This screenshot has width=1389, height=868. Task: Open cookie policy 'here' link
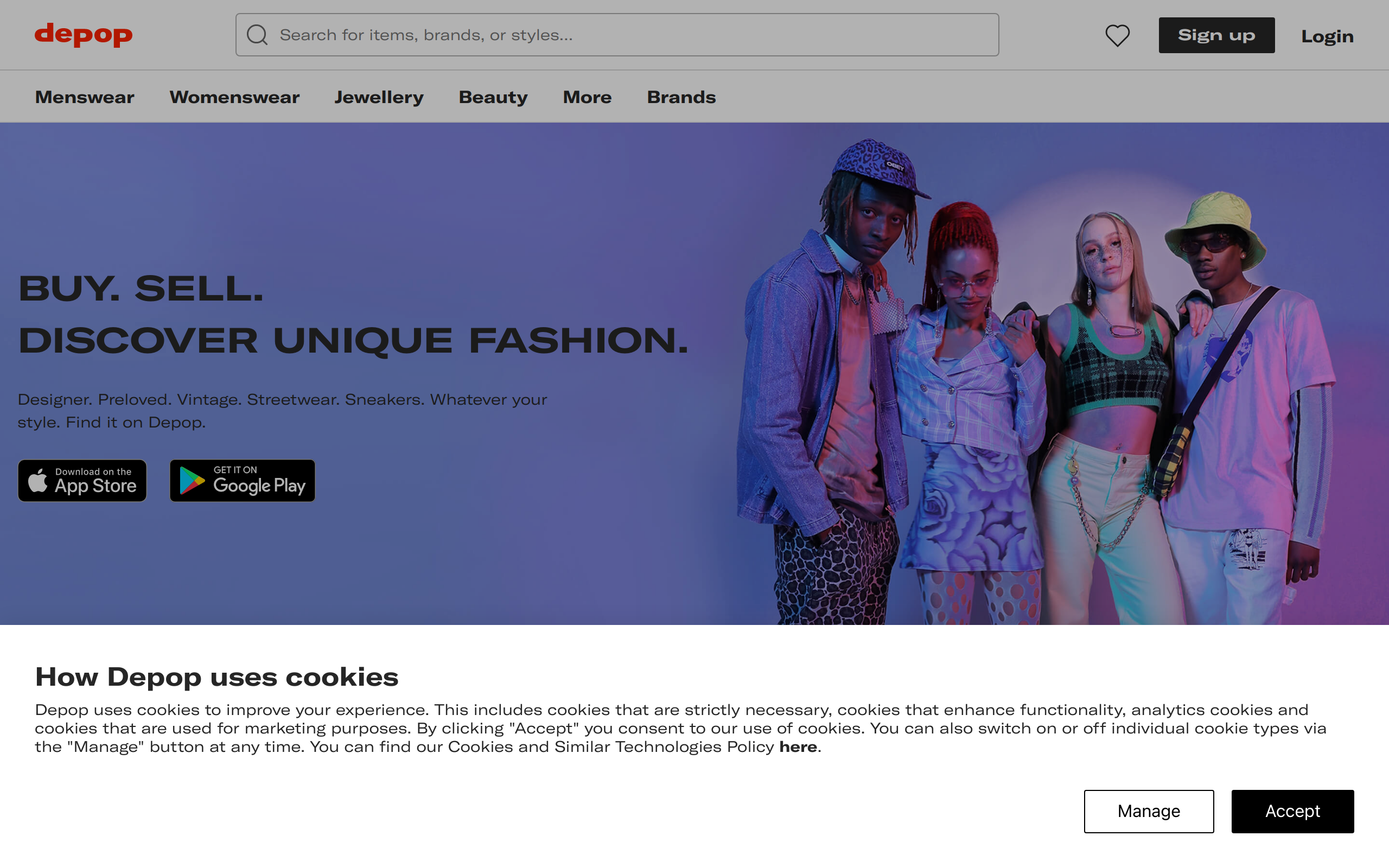798,747
